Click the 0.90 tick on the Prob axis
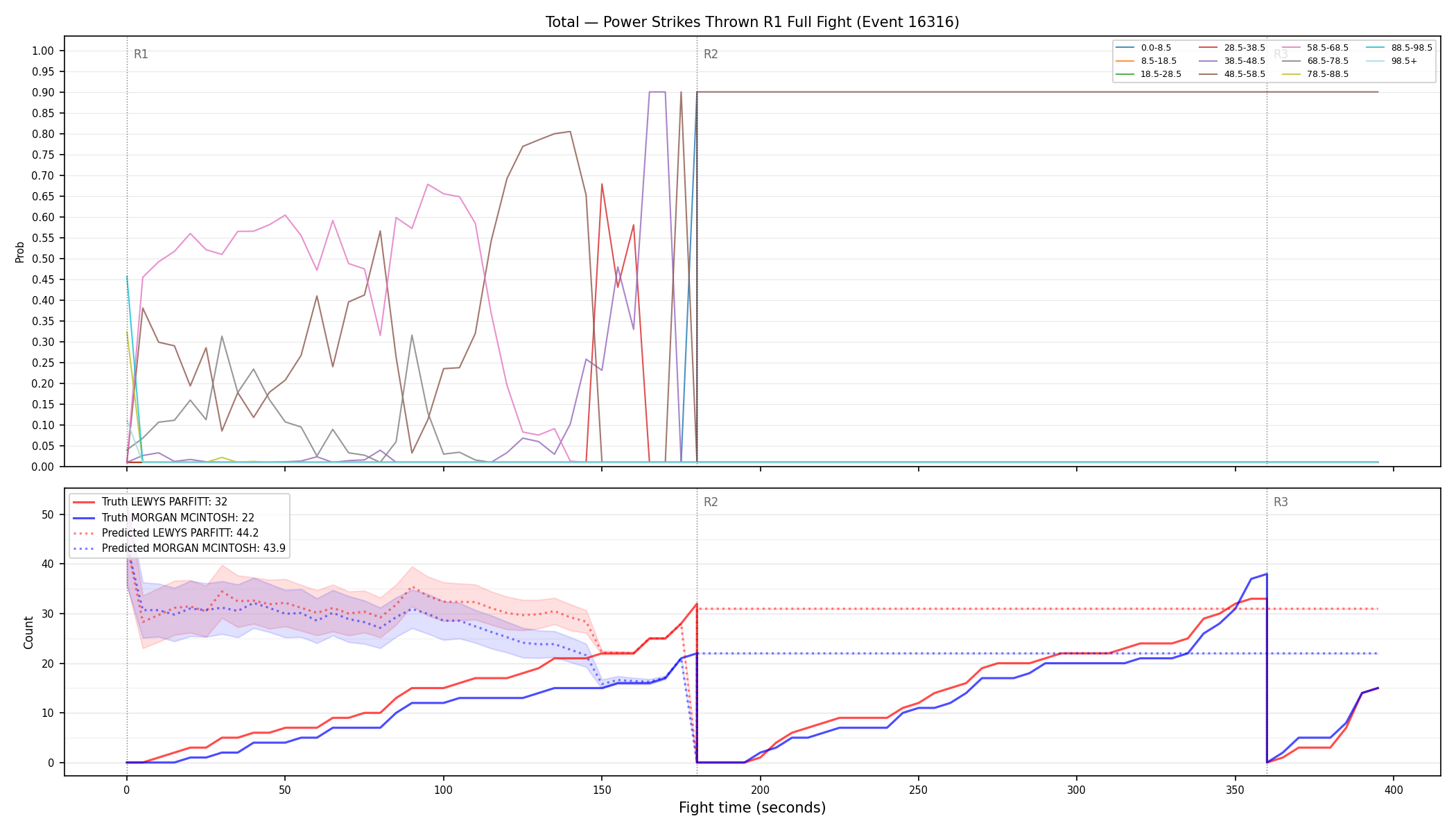Screen dimensions: 1456x832 click(43, 92)
